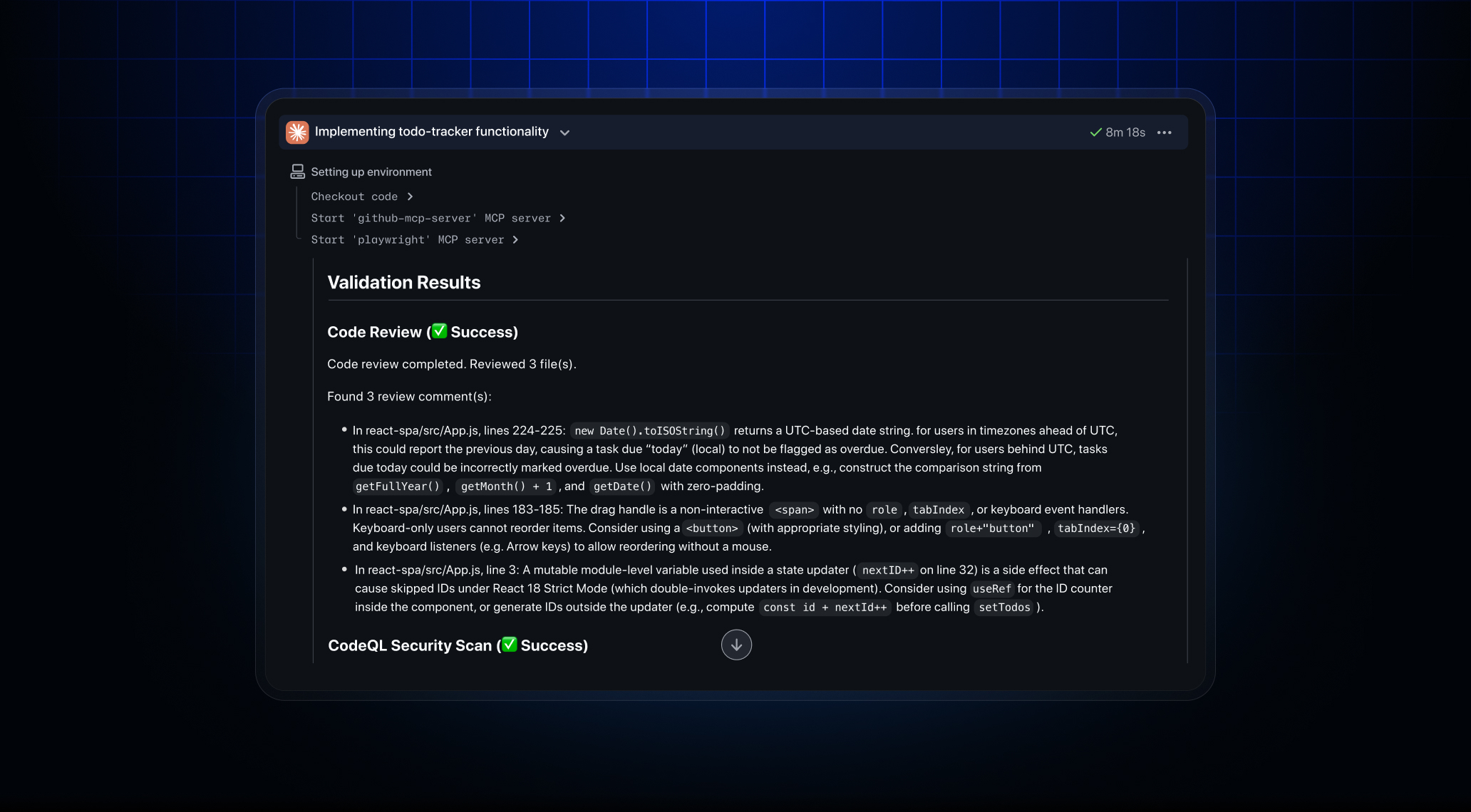This screenshot has width=1471, height=812.
Task: Click the tabIndex={0} code snippet
Action: coord(1097,529)
